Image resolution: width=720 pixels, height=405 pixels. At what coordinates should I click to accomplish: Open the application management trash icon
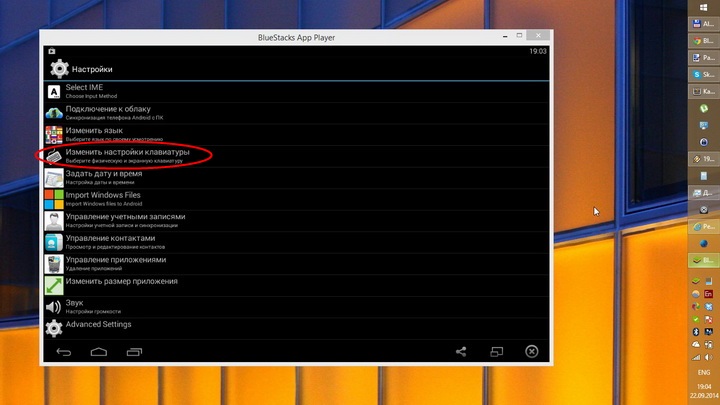coord(54,264)
